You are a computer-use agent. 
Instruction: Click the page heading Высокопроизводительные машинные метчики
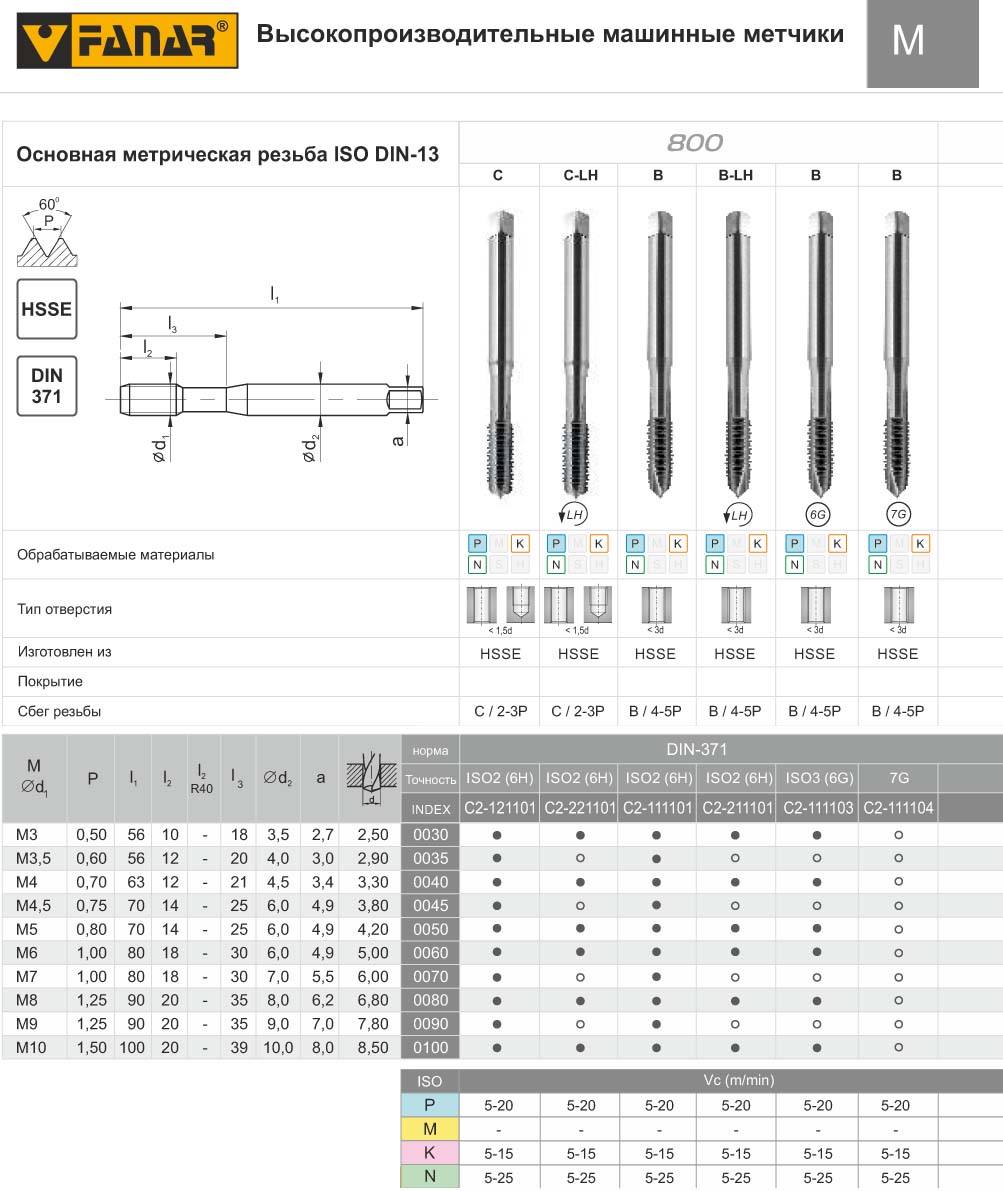(550, 34)
